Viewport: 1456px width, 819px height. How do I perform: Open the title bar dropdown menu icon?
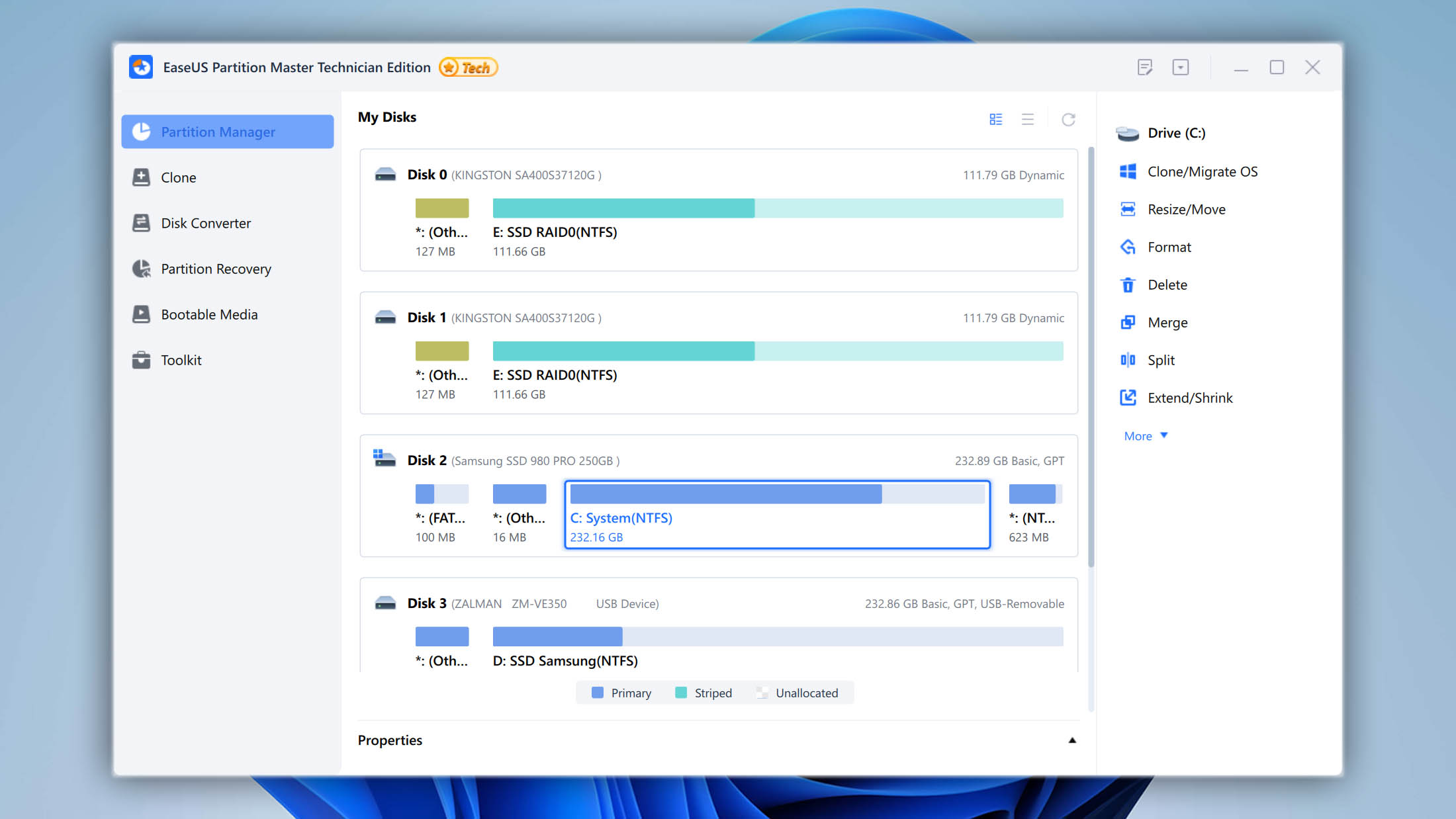[1181, 67]
